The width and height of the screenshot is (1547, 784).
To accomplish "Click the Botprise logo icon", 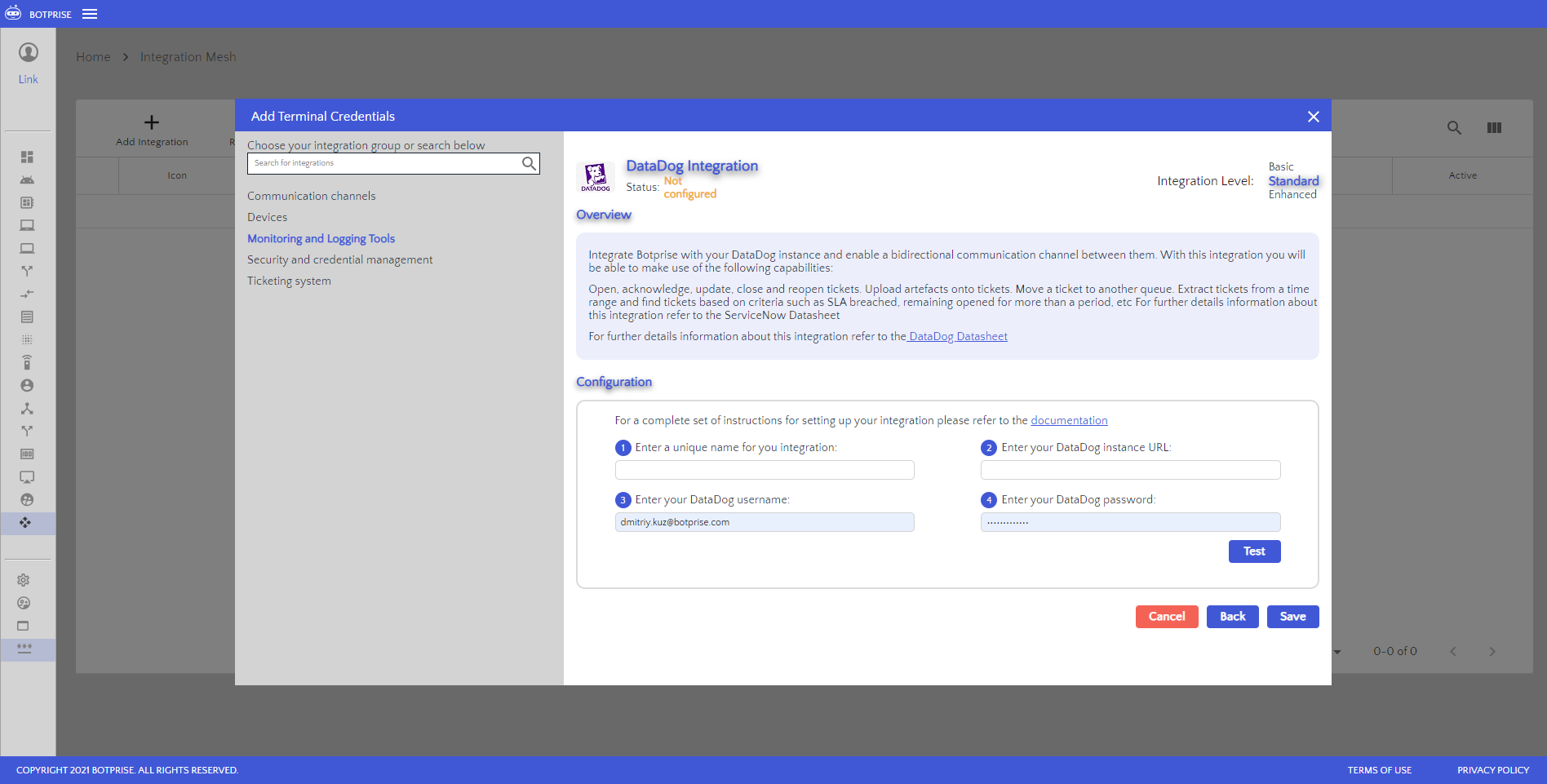I will point(13,13).
